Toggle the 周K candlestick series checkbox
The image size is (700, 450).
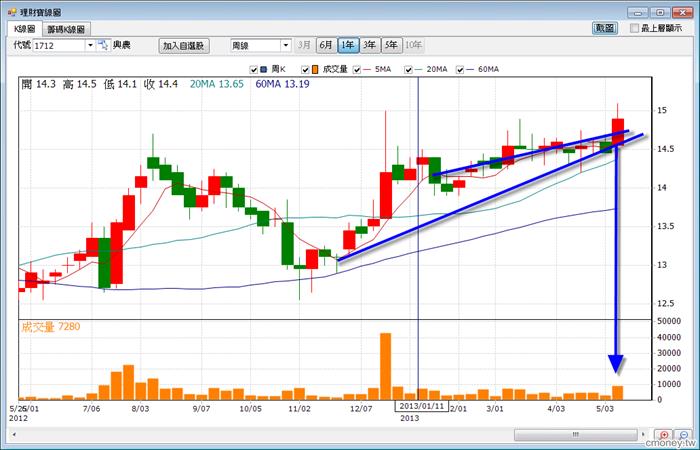coord(252,70)
